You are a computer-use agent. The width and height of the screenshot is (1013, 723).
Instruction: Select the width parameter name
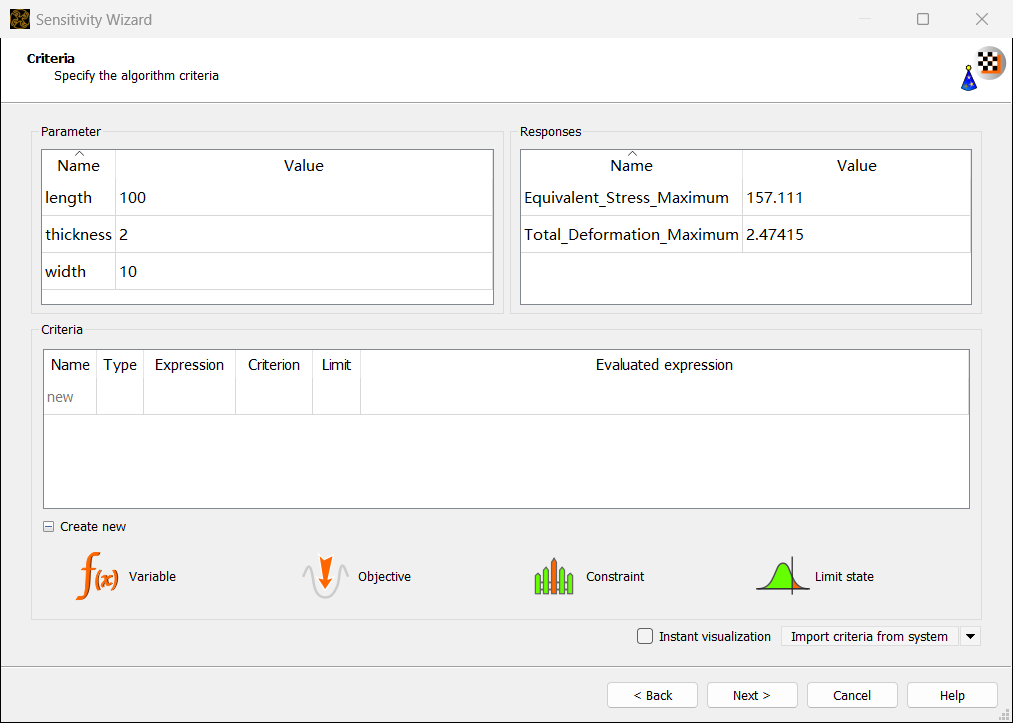79,271
